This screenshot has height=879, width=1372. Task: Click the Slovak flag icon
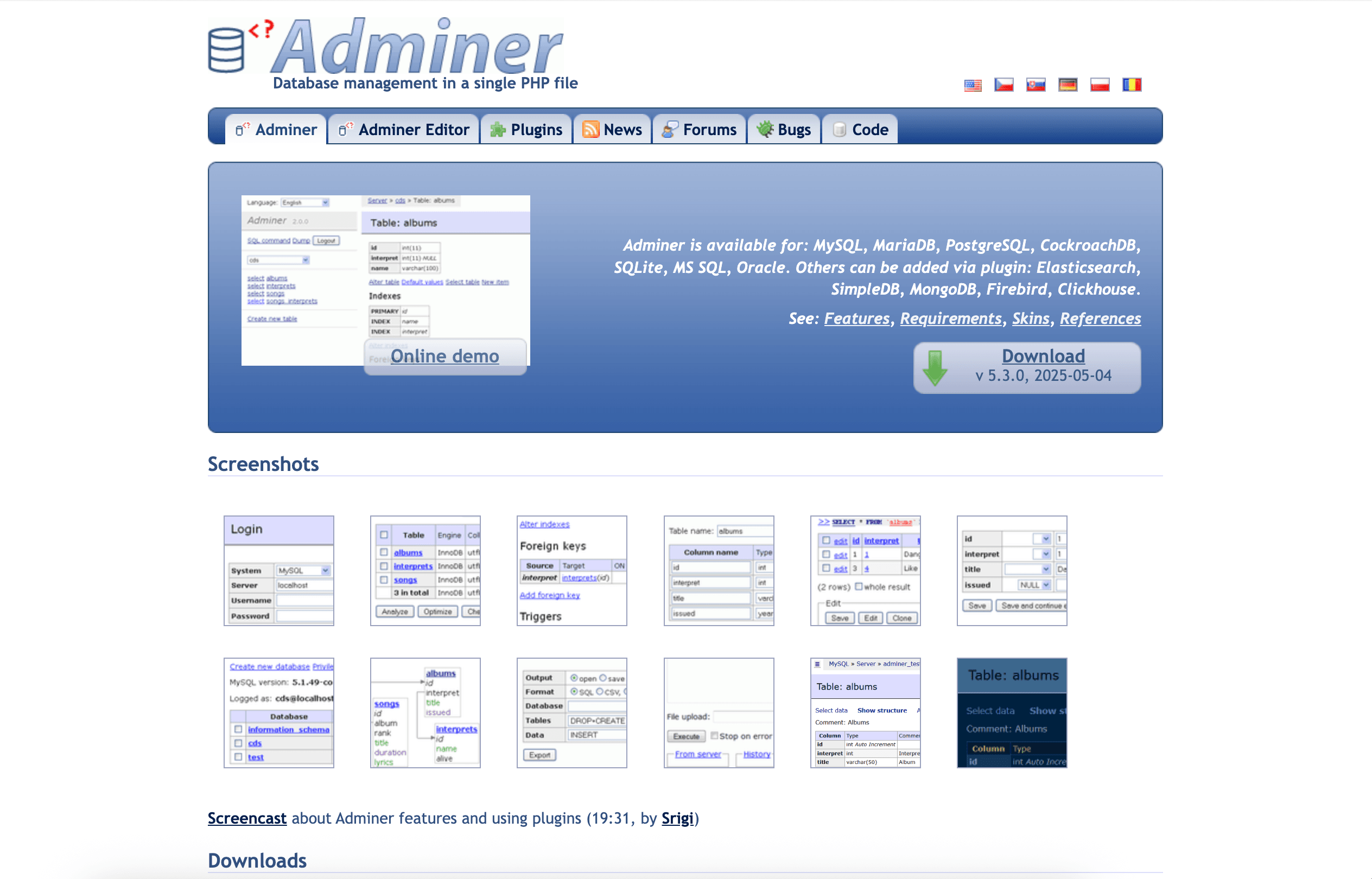tap(1036, 85)
